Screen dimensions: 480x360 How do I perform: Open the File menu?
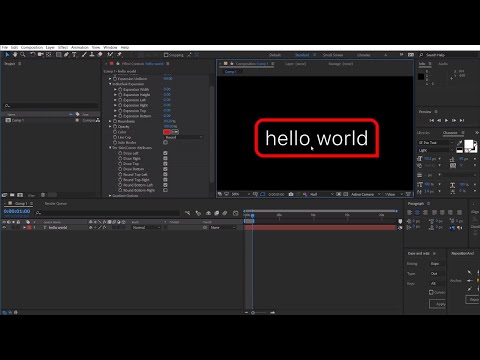5,48
